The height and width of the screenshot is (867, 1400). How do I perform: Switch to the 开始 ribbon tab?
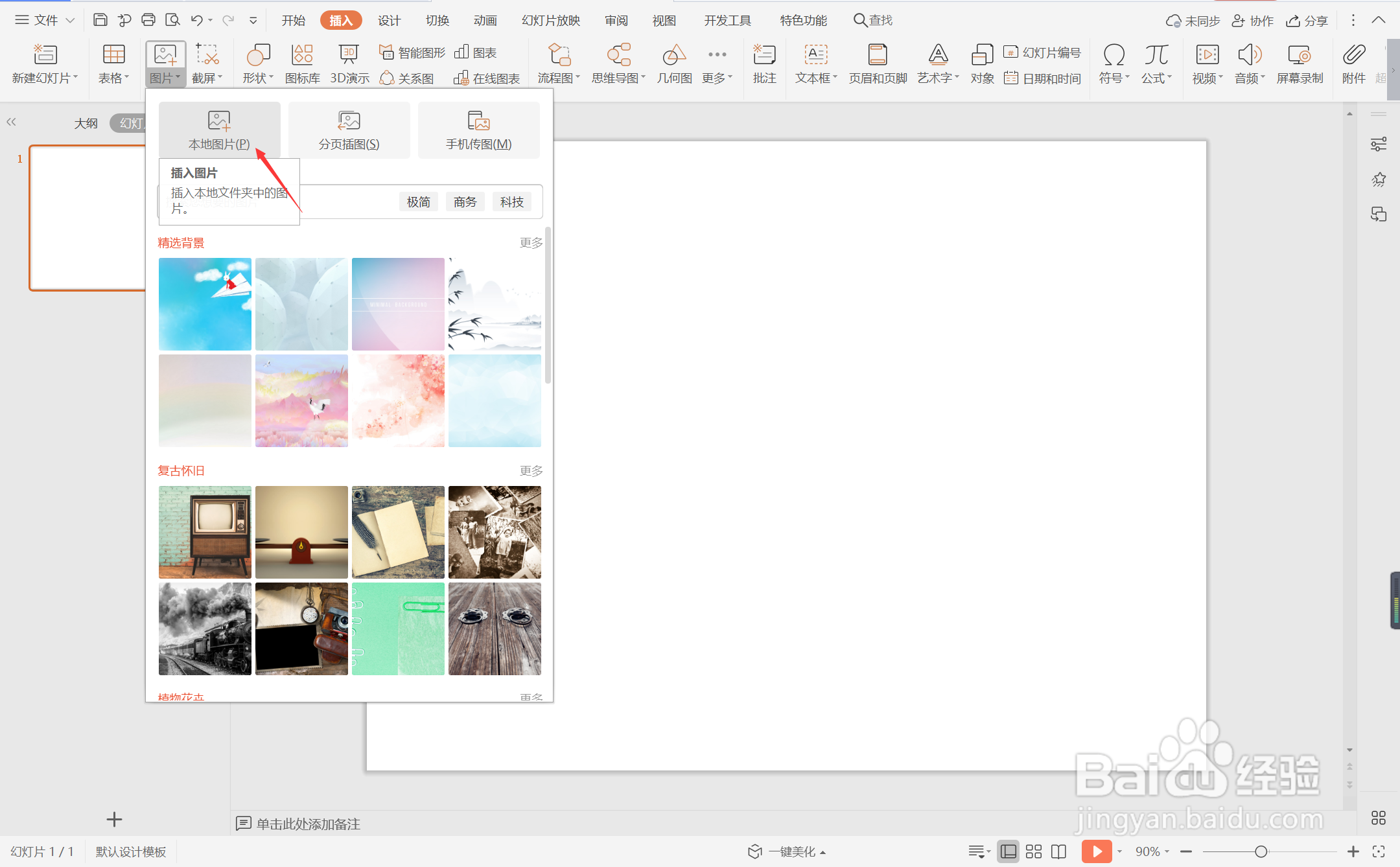[293, 20]
